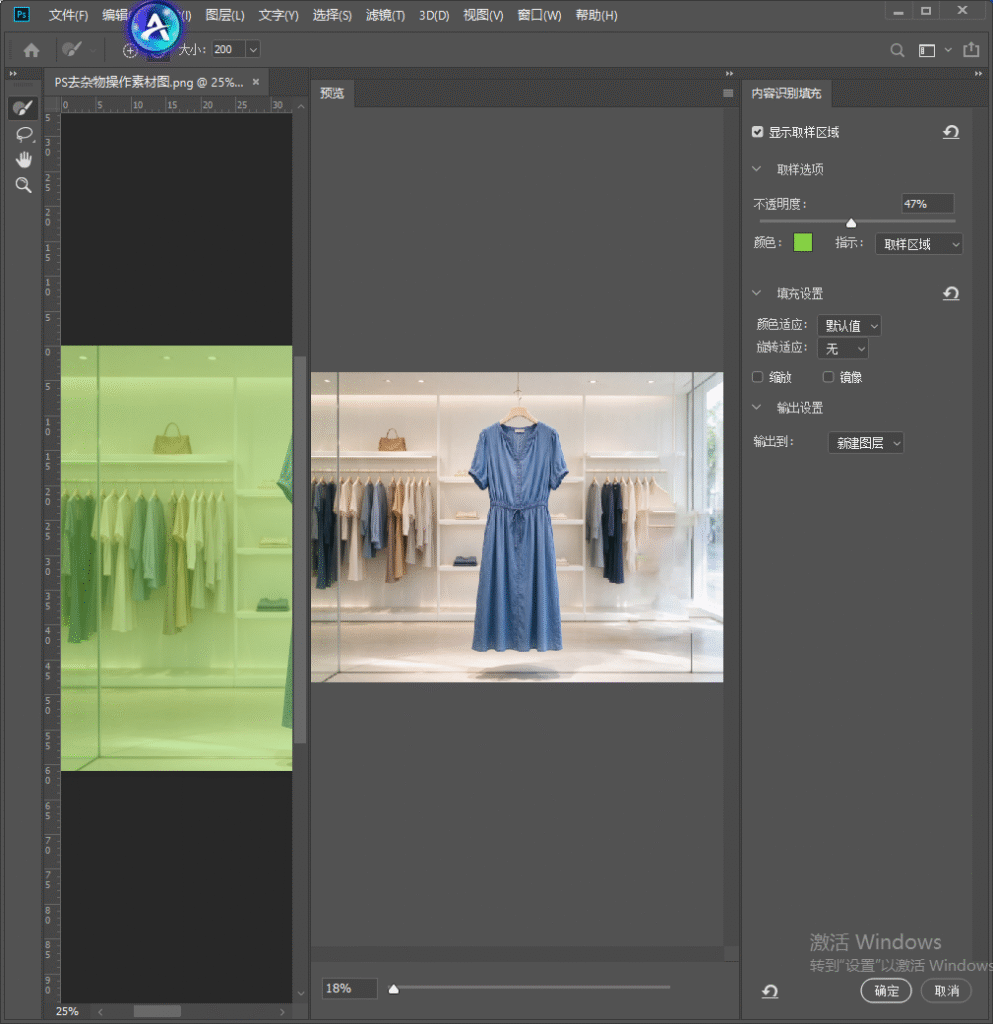993x1024 pixels.
Task: Reset sampling options with top reset icon
Action: tap(951, 132)
